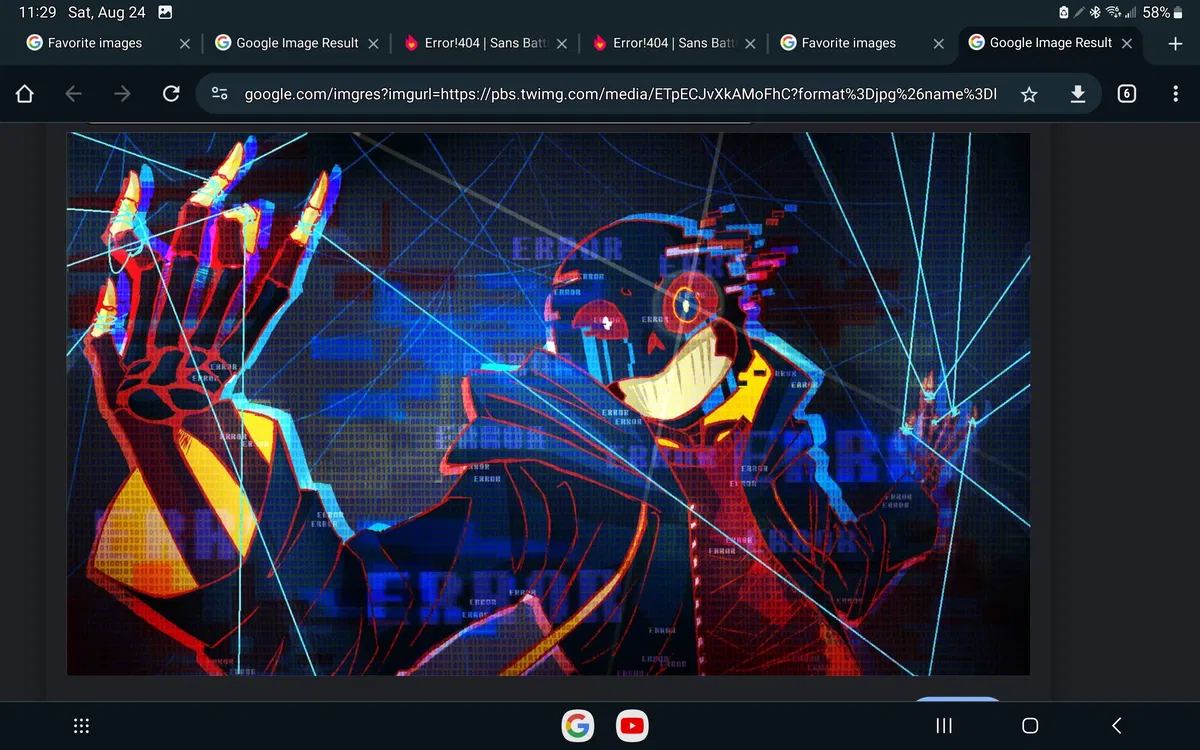Launch YouTube from the taskbar

tap(632, 726)
